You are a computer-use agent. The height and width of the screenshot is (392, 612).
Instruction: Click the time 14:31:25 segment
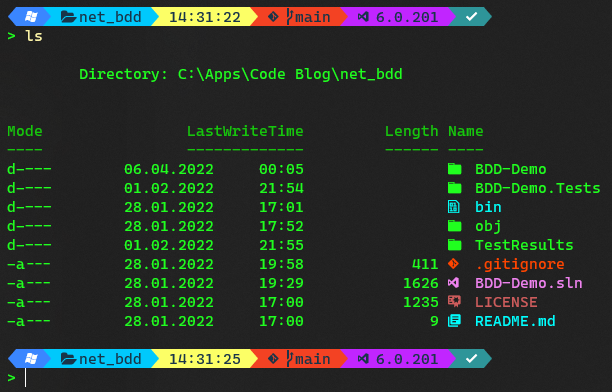(x=205, y=358)
